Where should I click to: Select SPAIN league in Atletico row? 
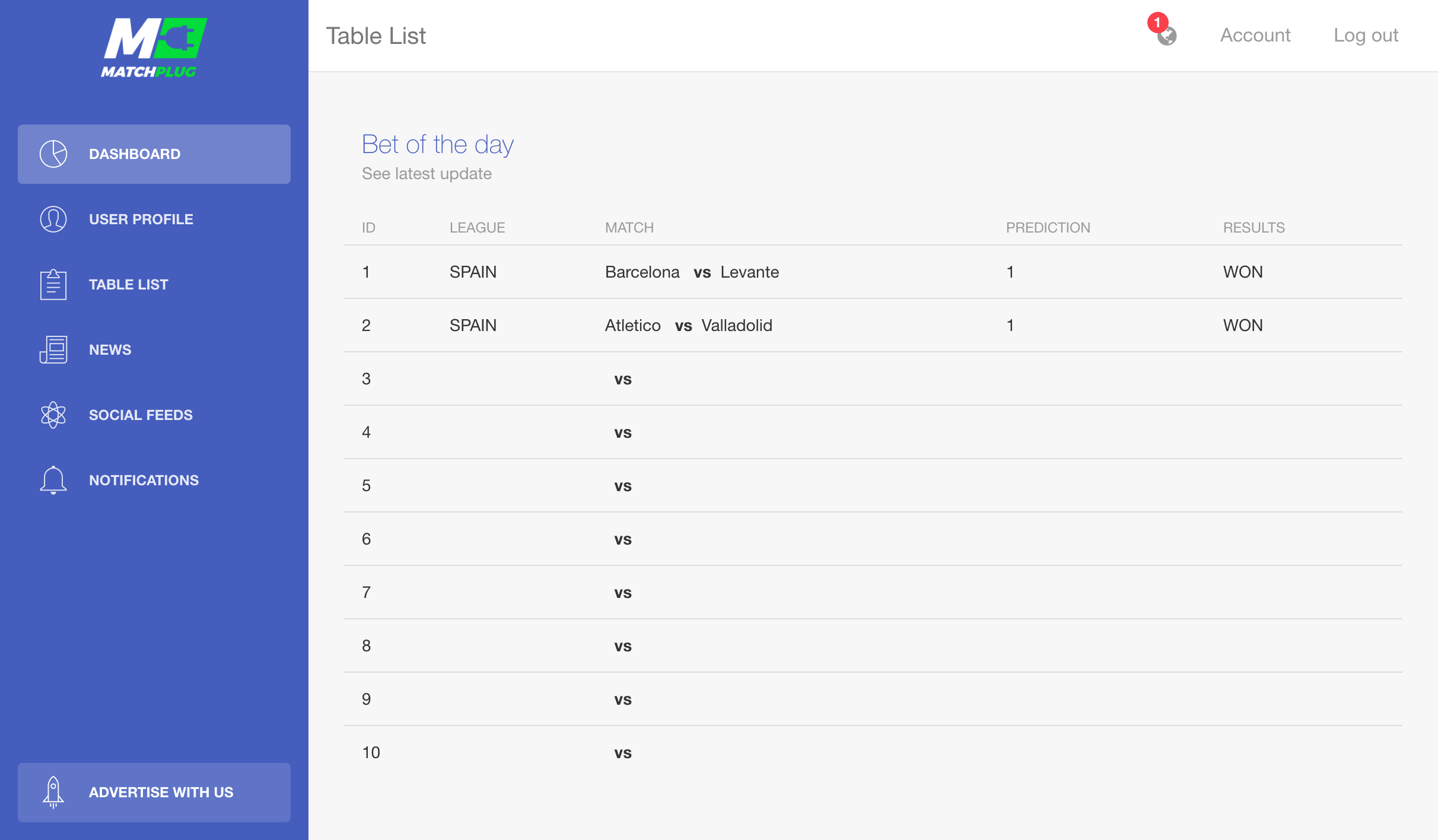point(473,326)
